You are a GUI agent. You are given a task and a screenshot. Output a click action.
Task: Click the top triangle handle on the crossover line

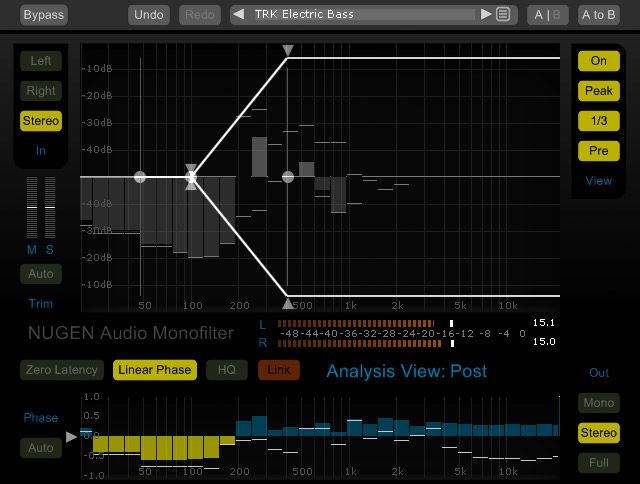coord(288,50)
